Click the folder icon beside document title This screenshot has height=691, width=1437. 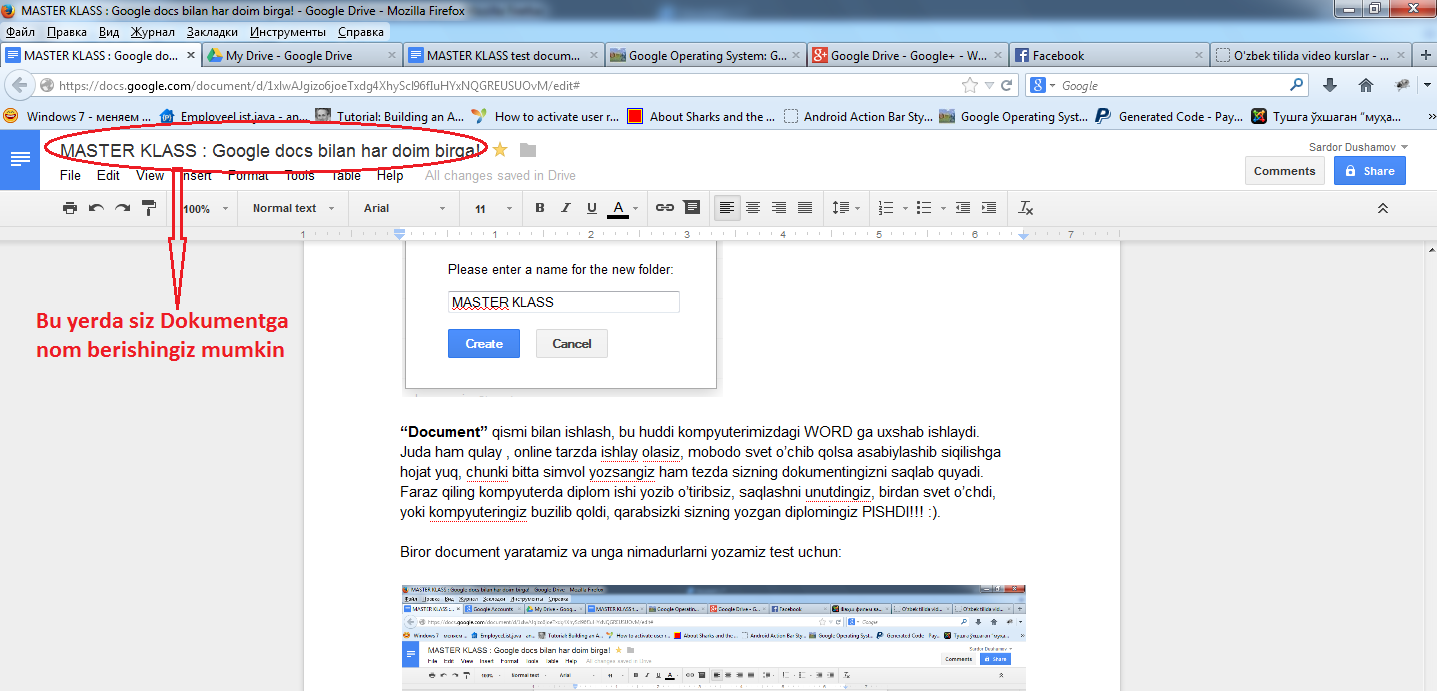(528, 150)
